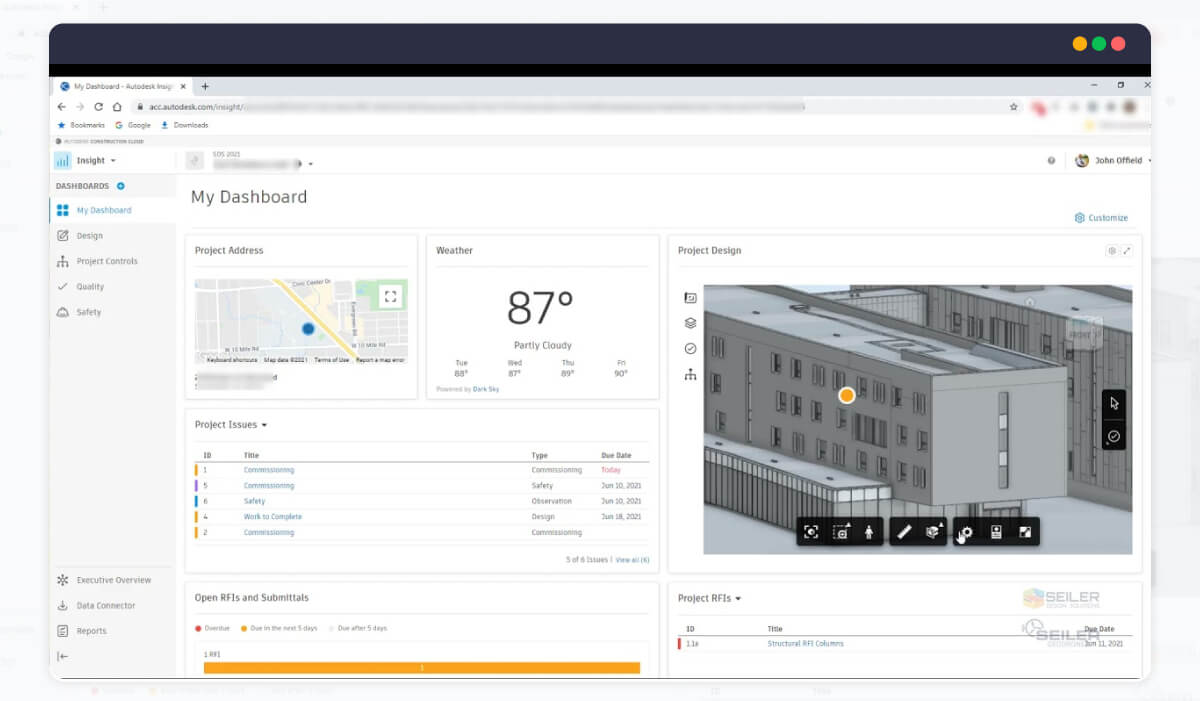Switch to the Quality dashboard
The height and width of the screenshot is (701, 1200).
[88, 286]
